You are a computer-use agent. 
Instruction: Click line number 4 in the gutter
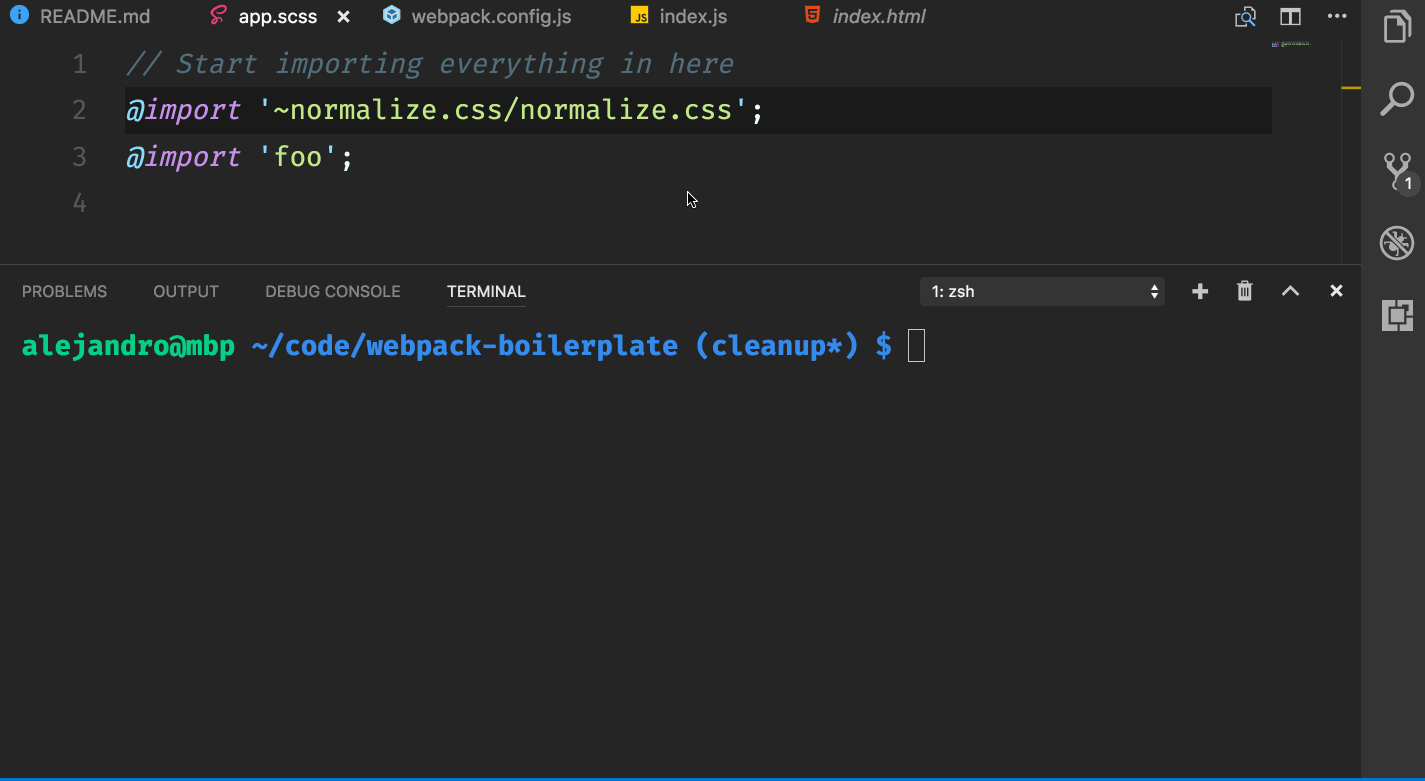[x=80, y=203]
